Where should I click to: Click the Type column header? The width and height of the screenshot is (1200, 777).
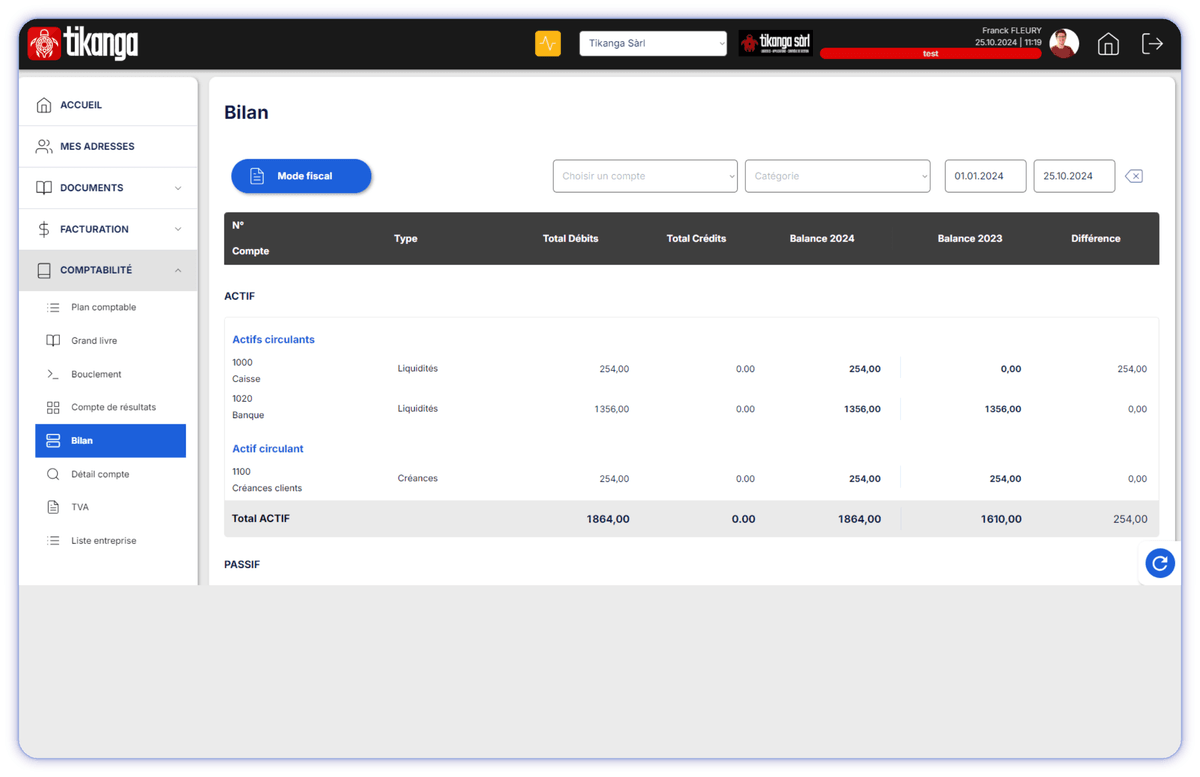(x=406, y=239)
